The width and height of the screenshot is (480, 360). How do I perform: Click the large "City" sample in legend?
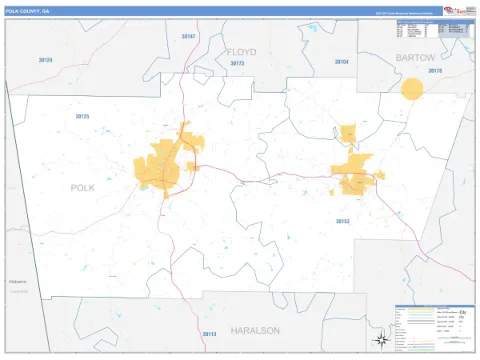point(462,312)
